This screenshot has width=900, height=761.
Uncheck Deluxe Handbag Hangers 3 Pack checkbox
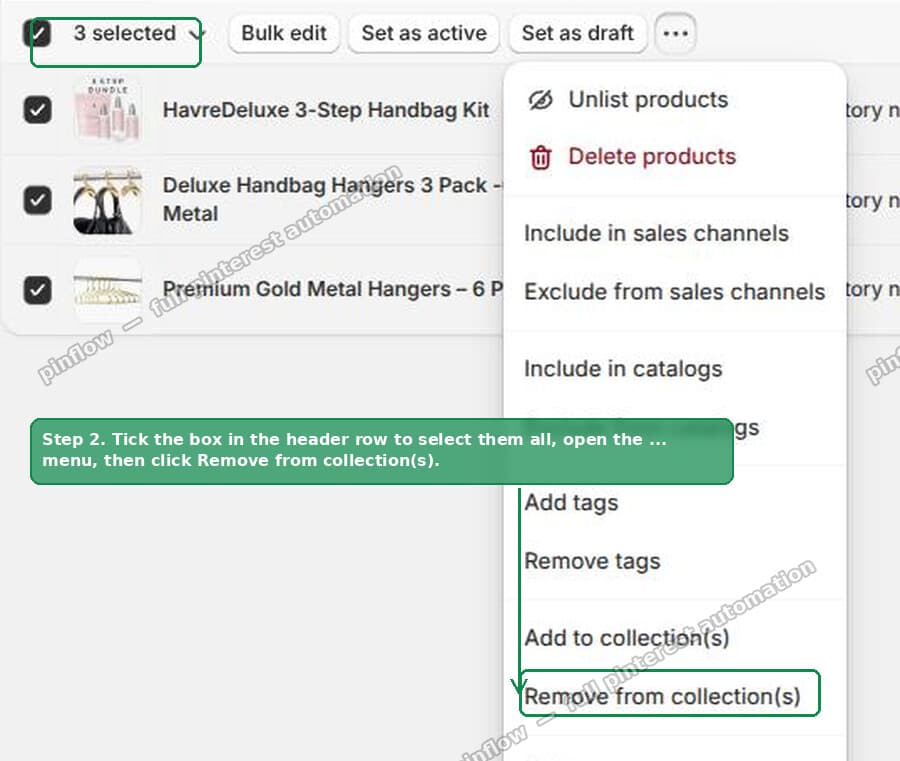point(37,200)
